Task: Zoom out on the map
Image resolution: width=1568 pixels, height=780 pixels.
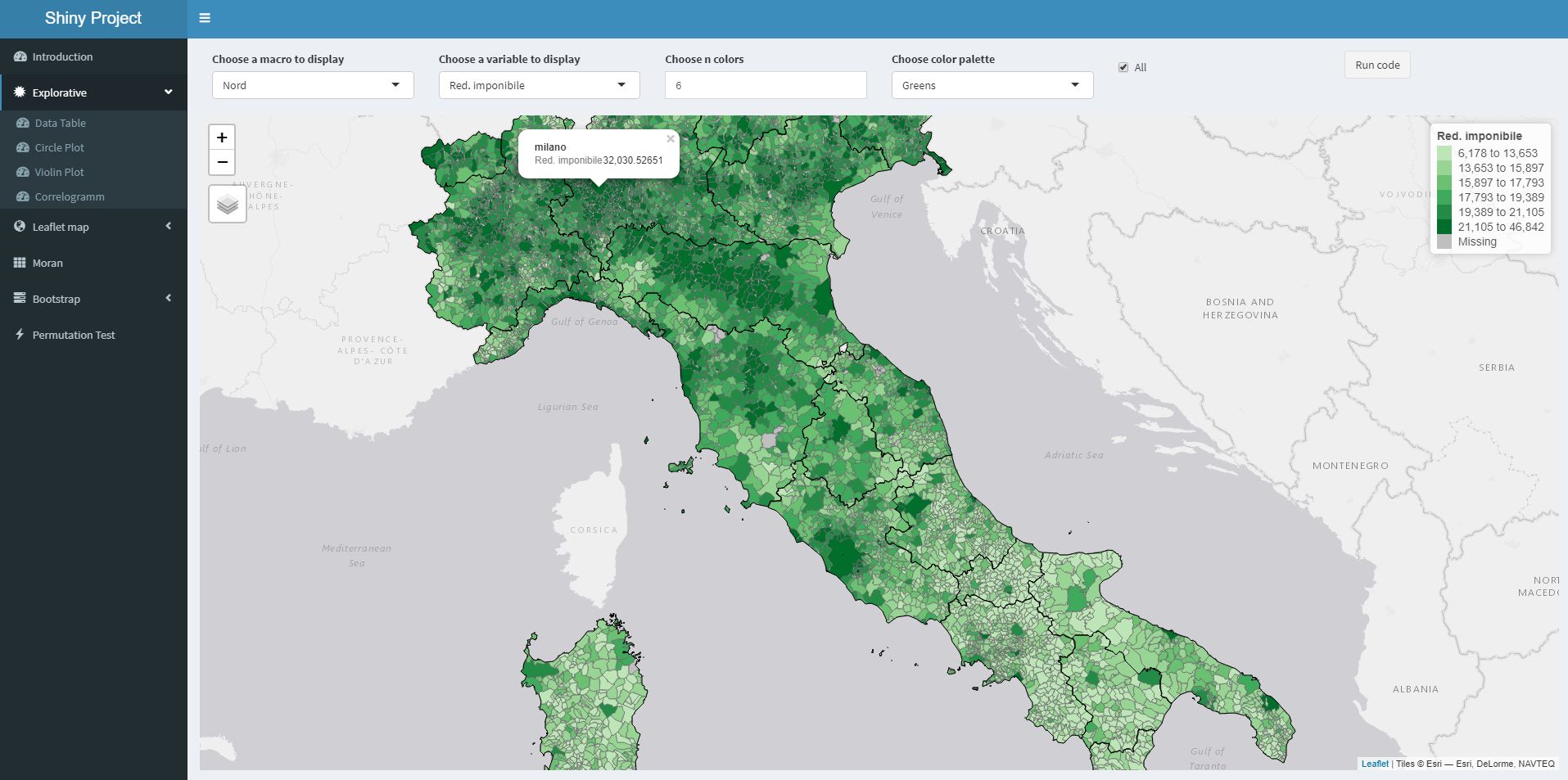Action: (222, 162)
